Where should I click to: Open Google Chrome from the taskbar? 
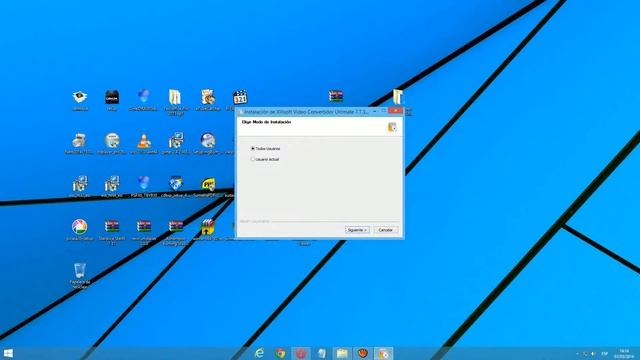tap(280, 353)
